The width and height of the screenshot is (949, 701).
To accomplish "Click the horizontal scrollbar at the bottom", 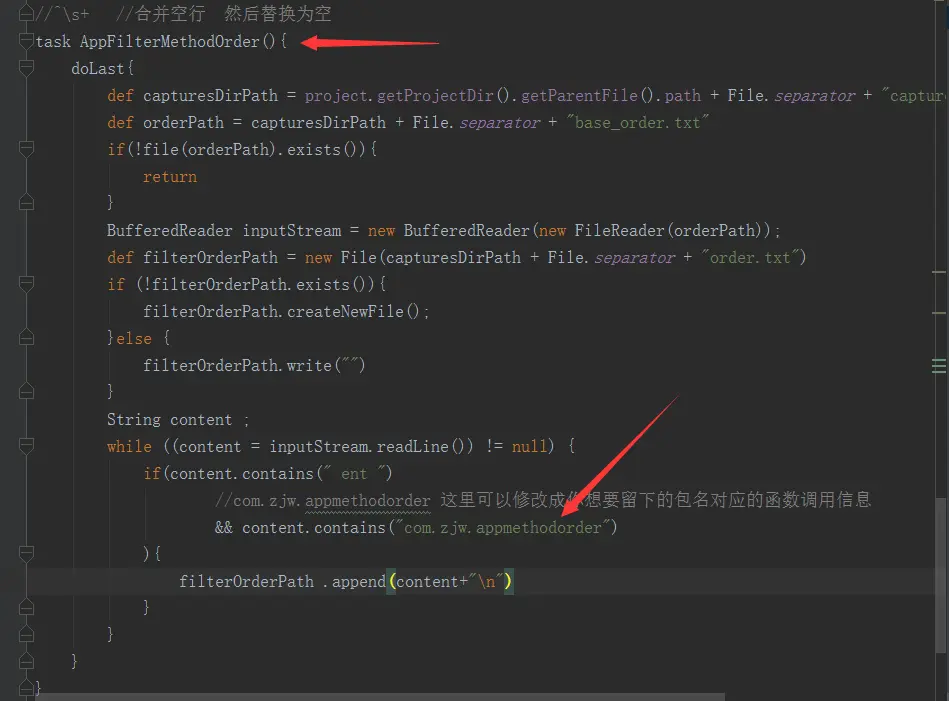I will pyautogui.click(x=380, y=697).
